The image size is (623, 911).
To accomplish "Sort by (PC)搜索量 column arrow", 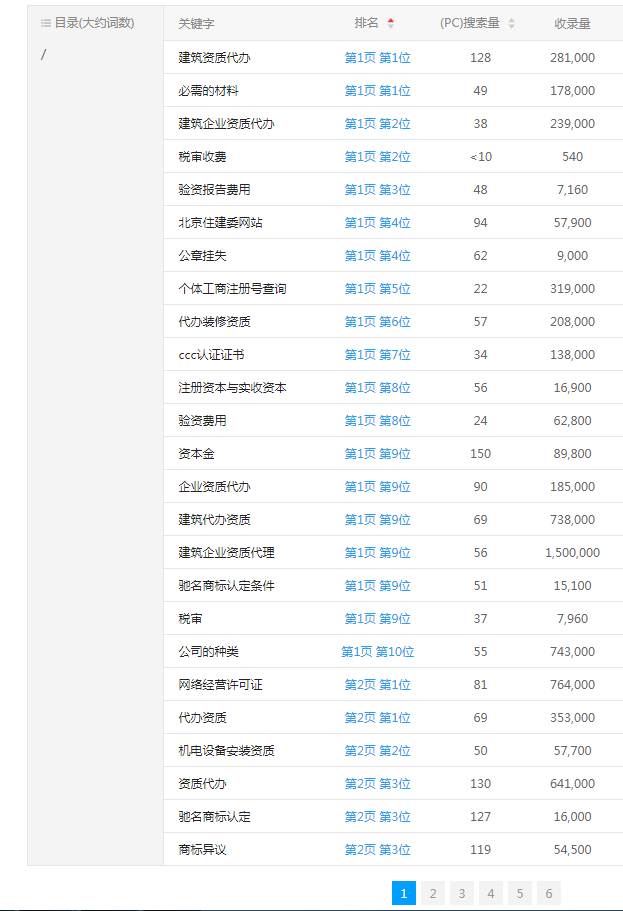I will pyautogui.click(x=512, y=23).
